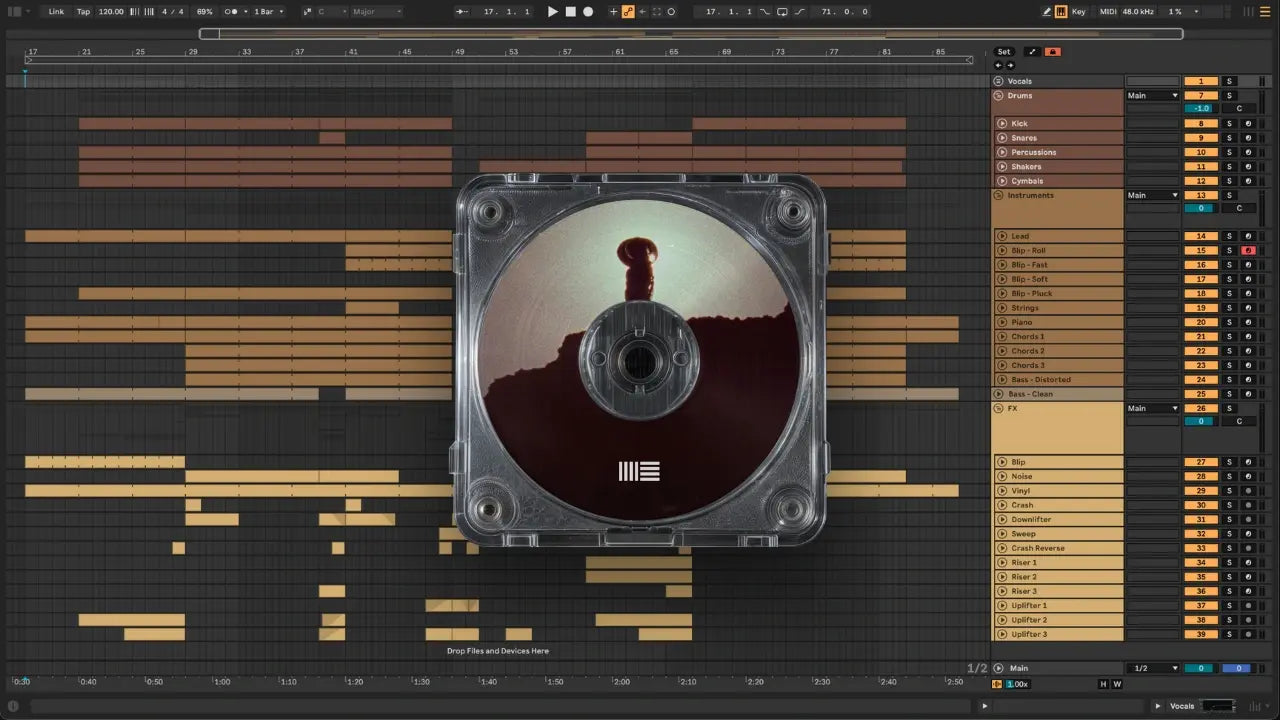
Task: Deactivate the Snares track number 9
Action: 1201,138
